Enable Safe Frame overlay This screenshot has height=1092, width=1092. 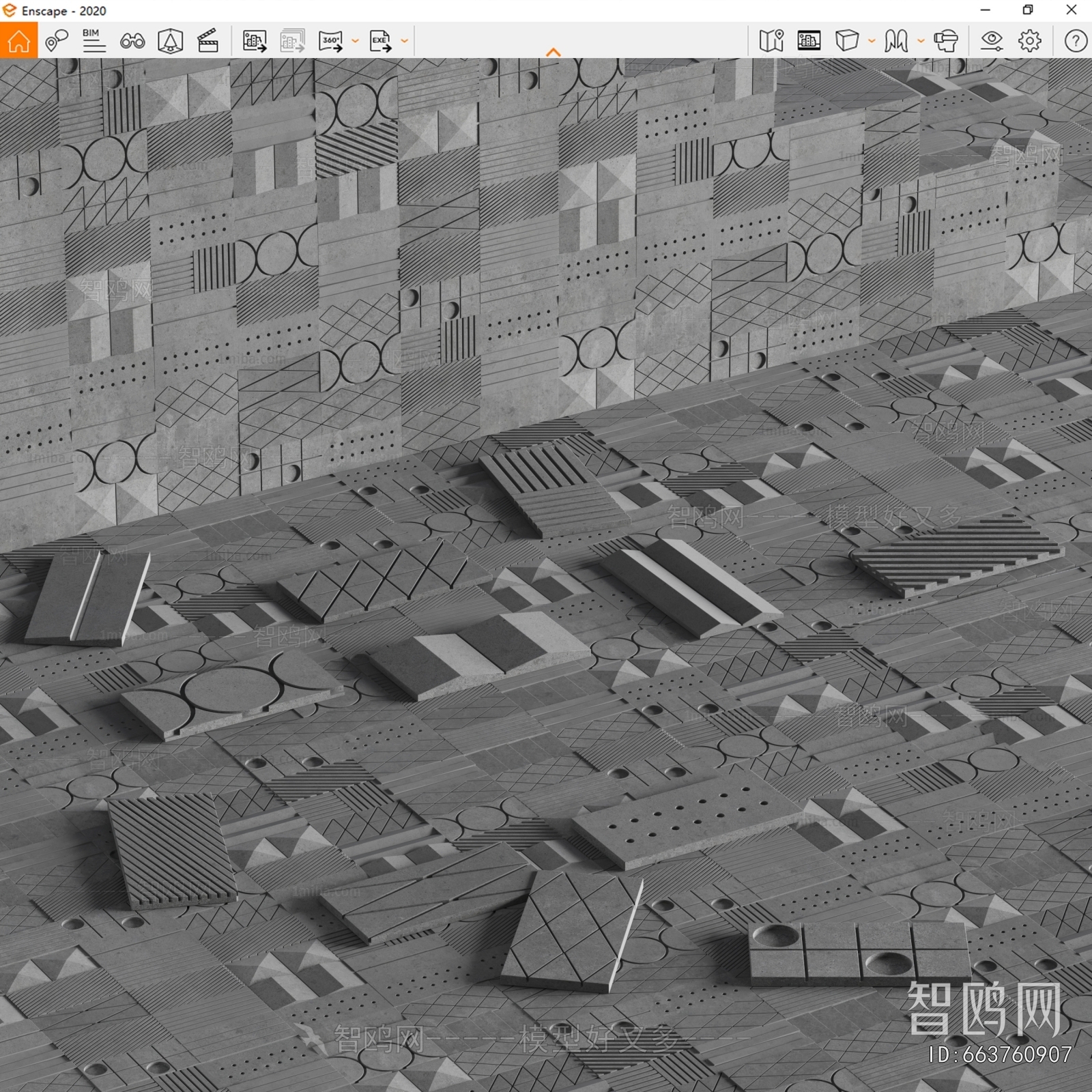pos(170,41)
